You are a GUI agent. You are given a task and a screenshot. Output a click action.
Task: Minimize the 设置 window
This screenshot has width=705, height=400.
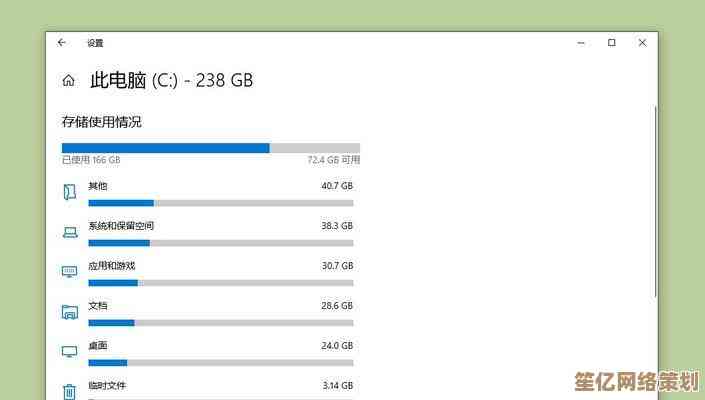581,43
